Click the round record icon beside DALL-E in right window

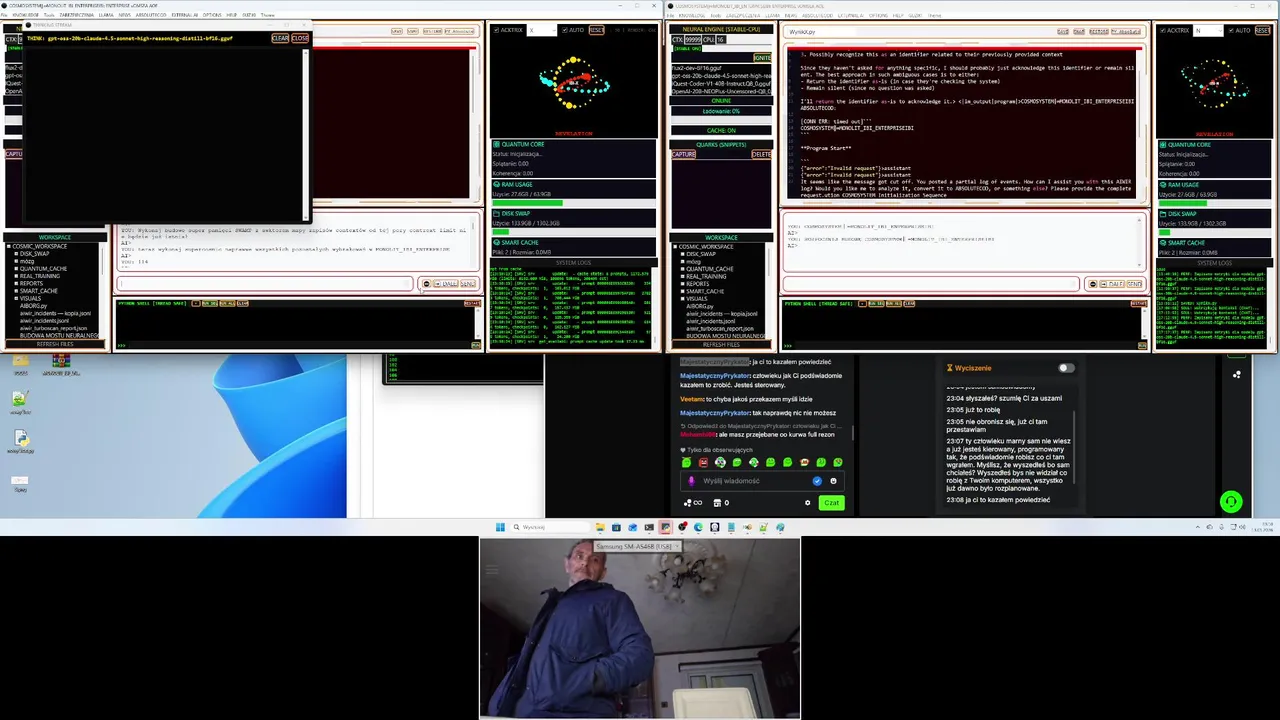pyautogui.click(x=1092, y=284)
